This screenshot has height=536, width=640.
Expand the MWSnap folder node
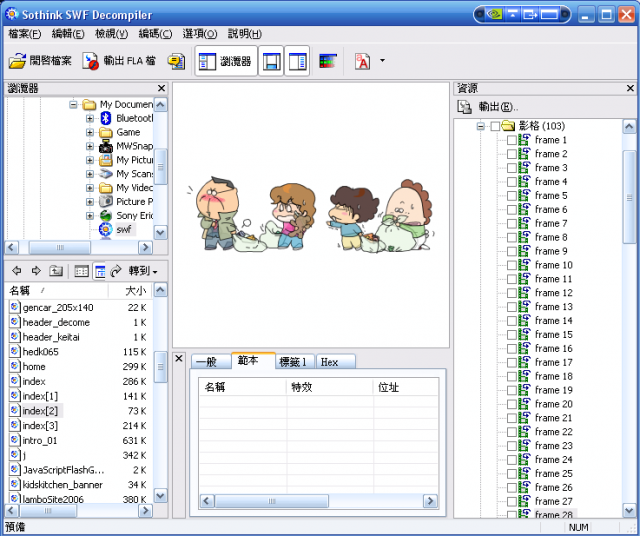(x=90, y=146)
